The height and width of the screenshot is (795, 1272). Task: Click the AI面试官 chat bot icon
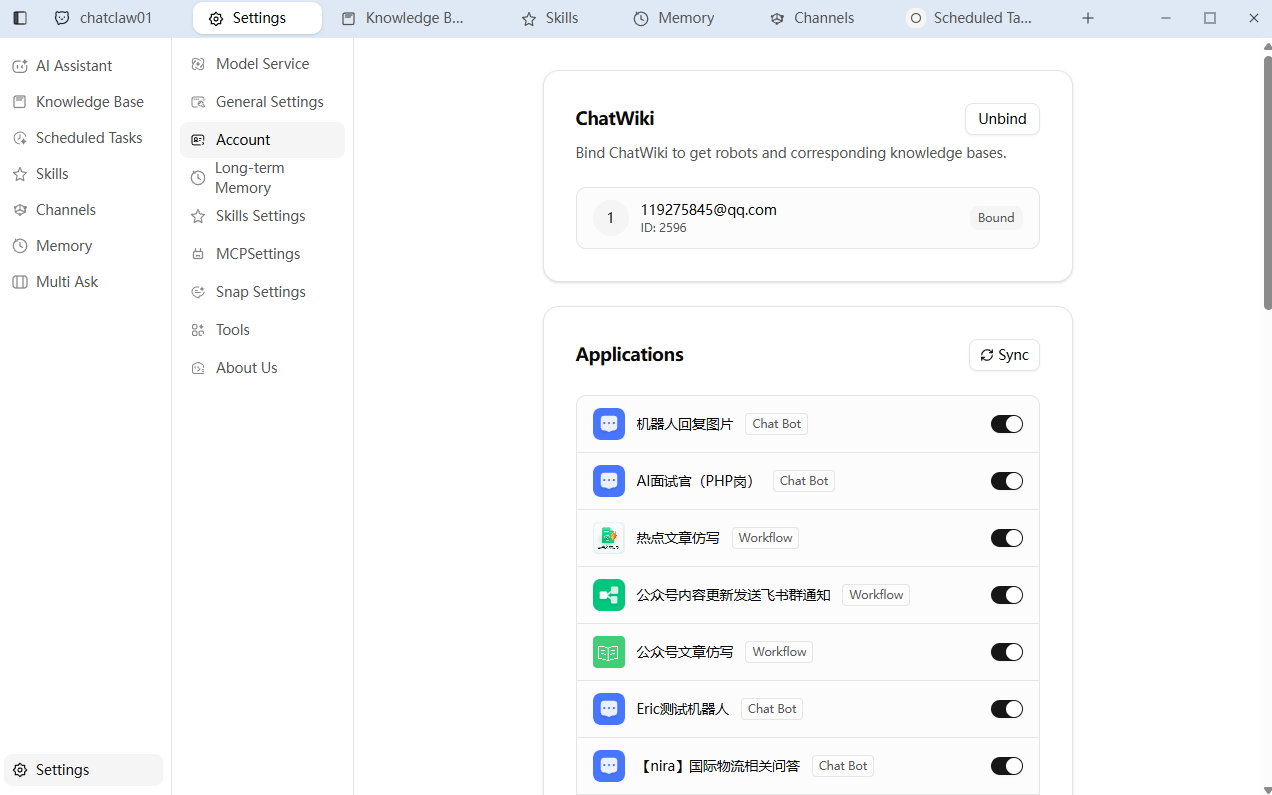[x=609, y=481]
